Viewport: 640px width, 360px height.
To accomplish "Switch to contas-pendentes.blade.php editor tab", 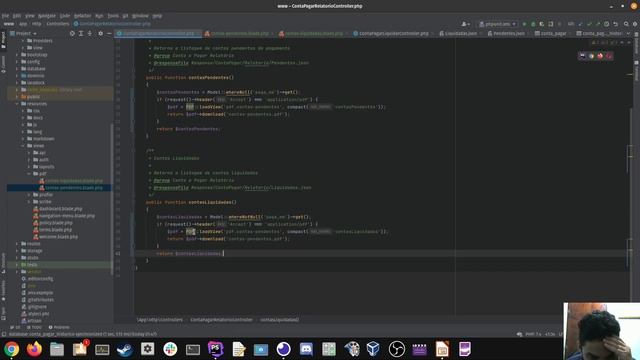I will 237,33.
